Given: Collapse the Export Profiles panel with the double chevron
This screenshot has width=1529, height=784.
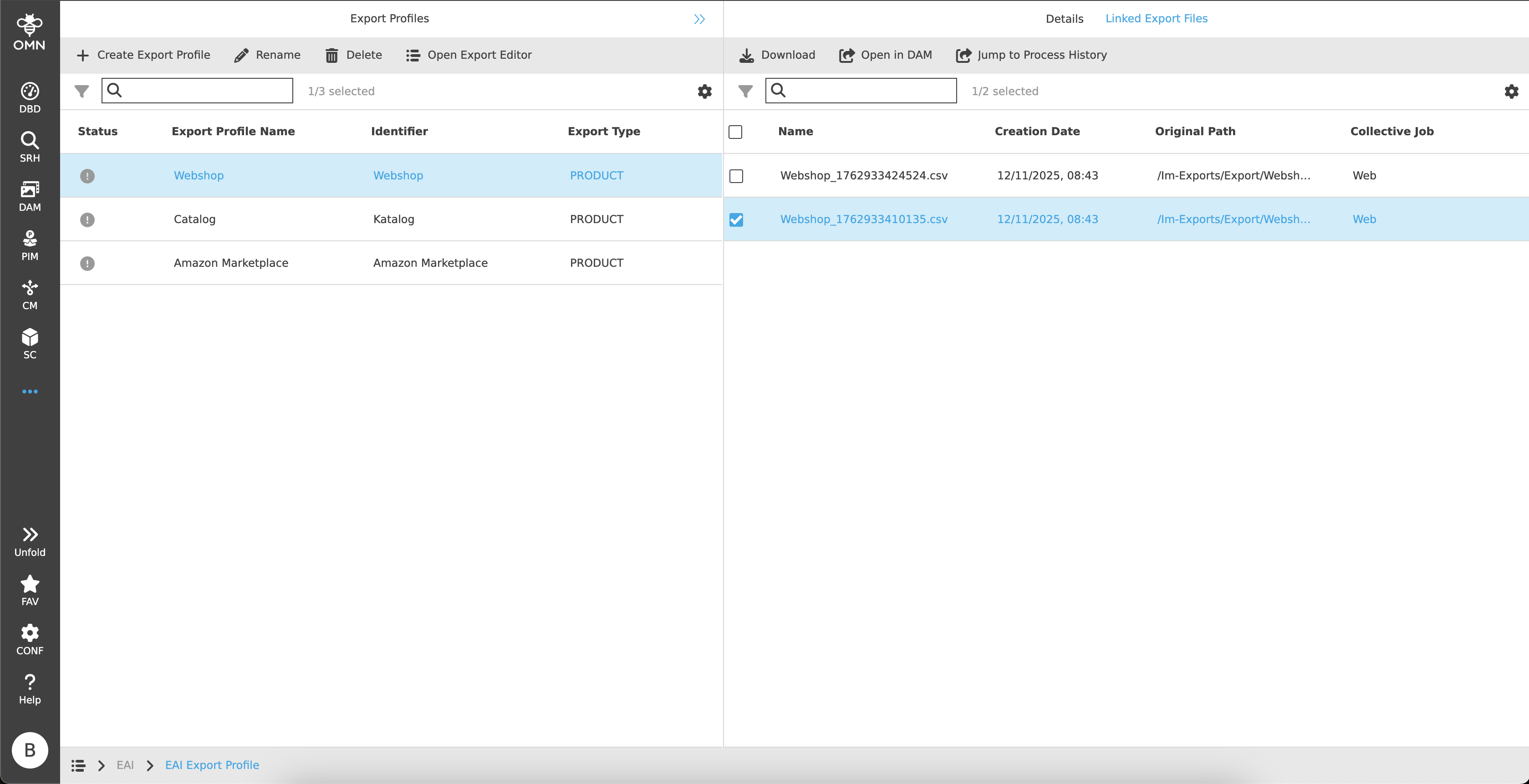Looking at the screenshot, I should click(x=699, y=18).
